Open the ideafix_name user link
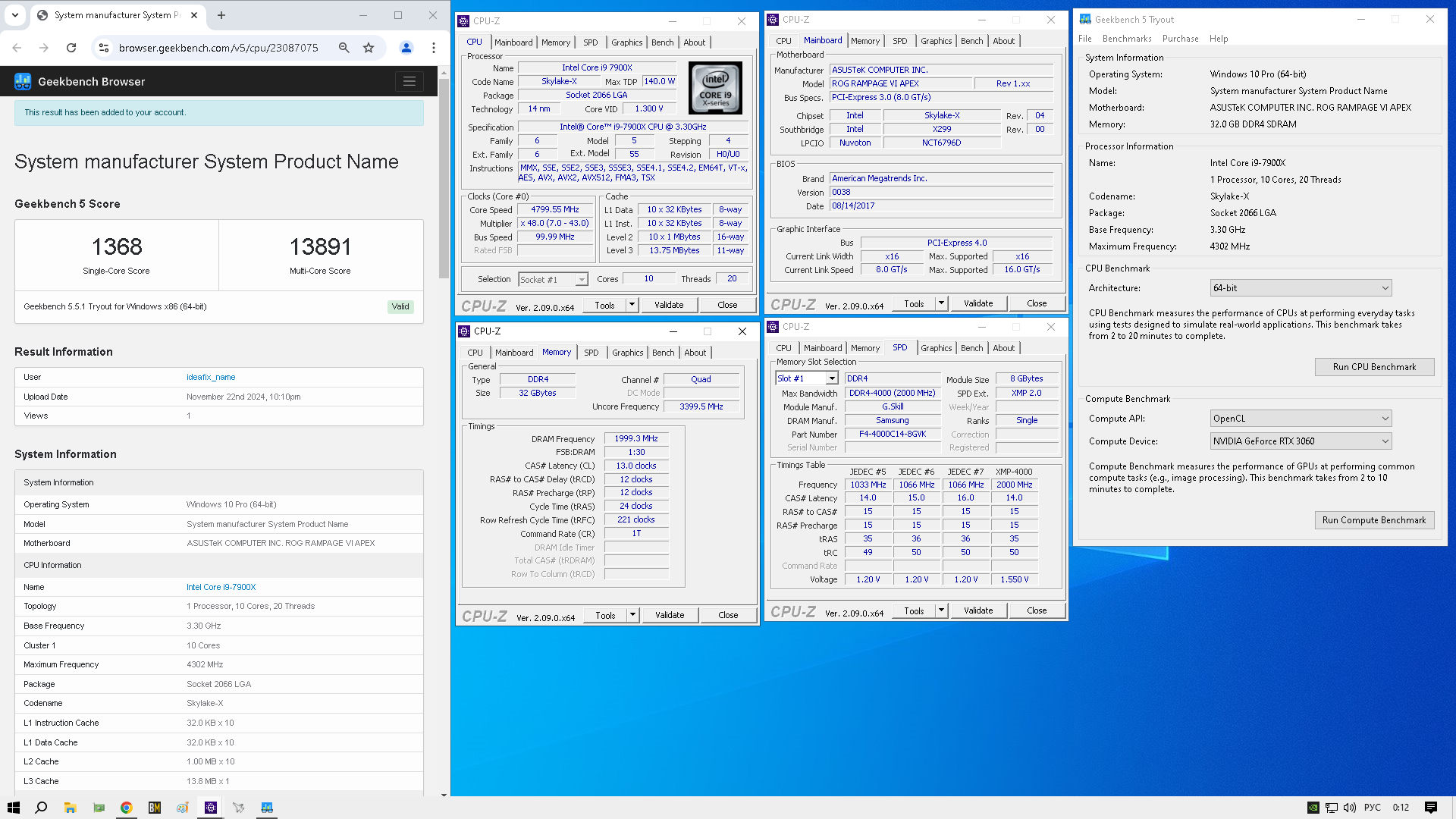This screenshot has width=1456, height=819. point(211,377)
